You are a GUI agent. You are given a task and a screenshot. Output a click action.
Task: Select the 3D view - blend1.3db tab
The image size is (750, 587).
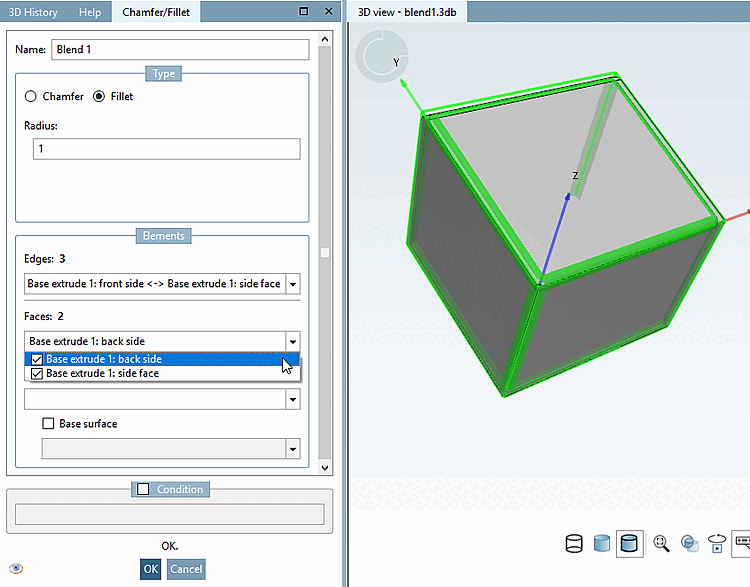tap(407, 12)
